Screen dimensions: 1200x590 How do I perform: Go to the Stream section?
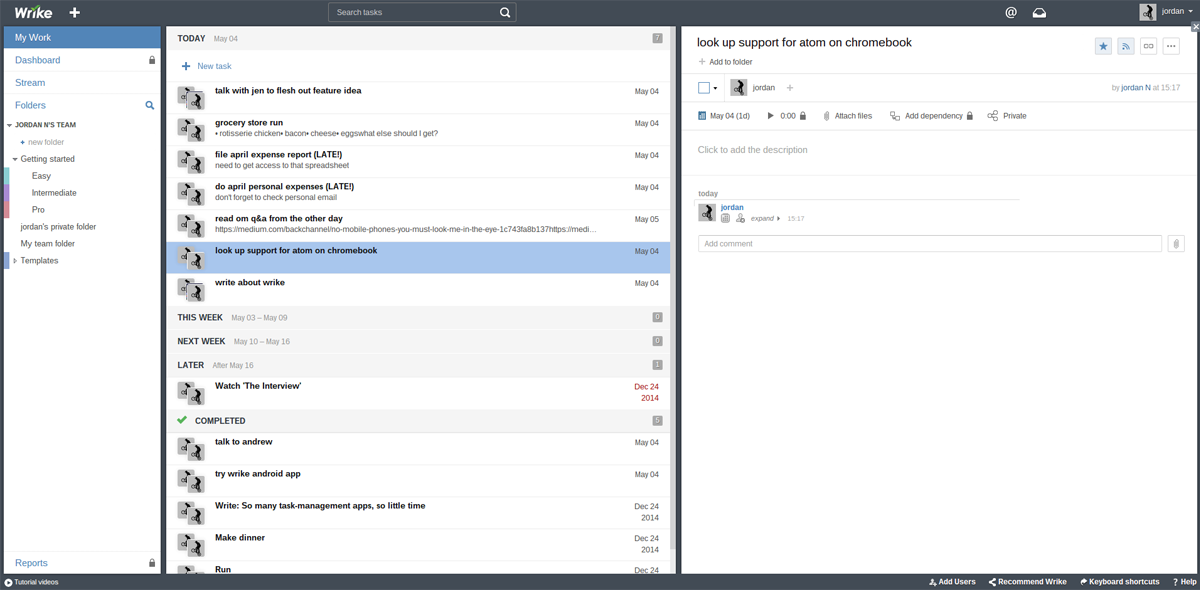pos(30,83)
